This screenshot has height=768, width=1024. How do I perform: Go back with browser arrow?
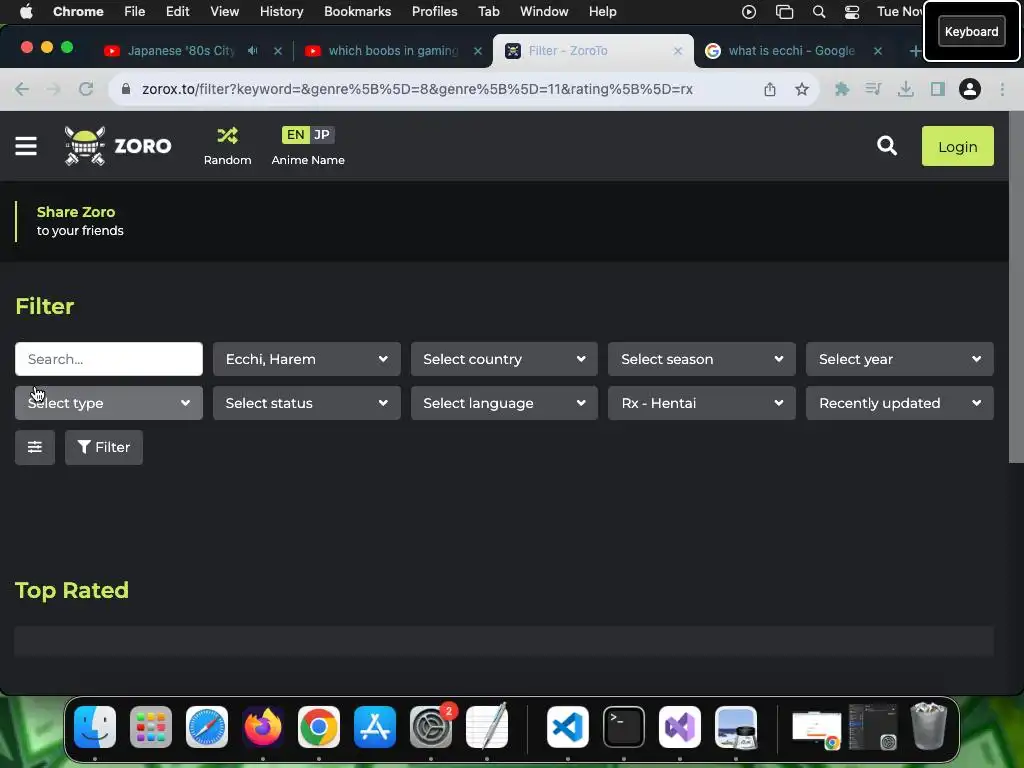point(22,89)
